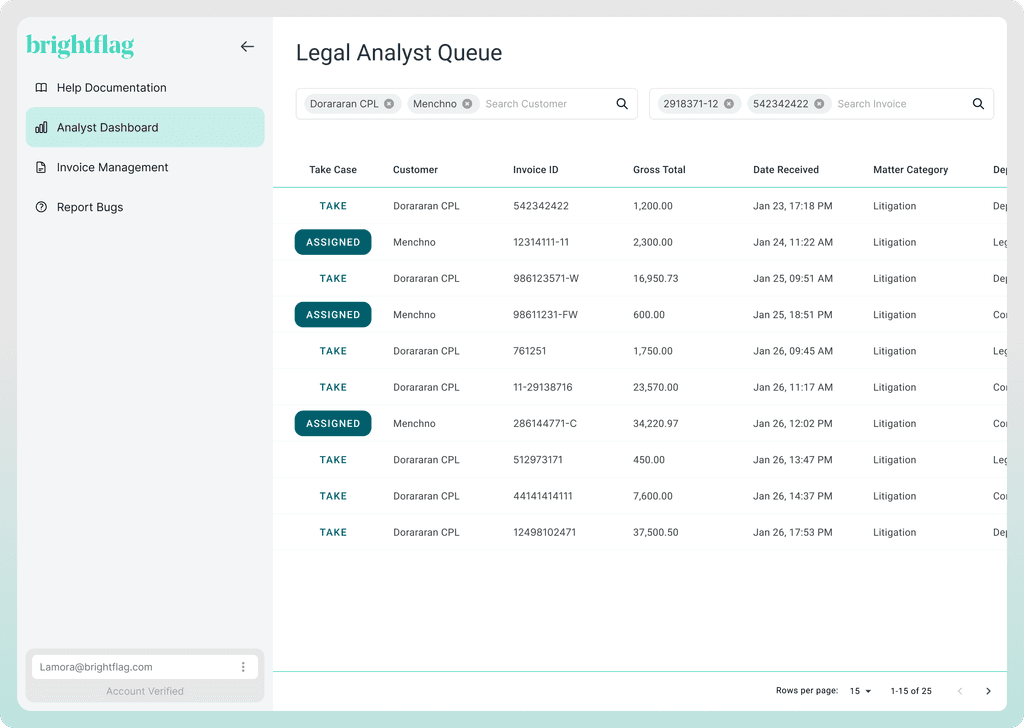The image size is (1024, 728).
Task: Click gross total 23,570.00 cell
Action: click(x=656, y=387)
